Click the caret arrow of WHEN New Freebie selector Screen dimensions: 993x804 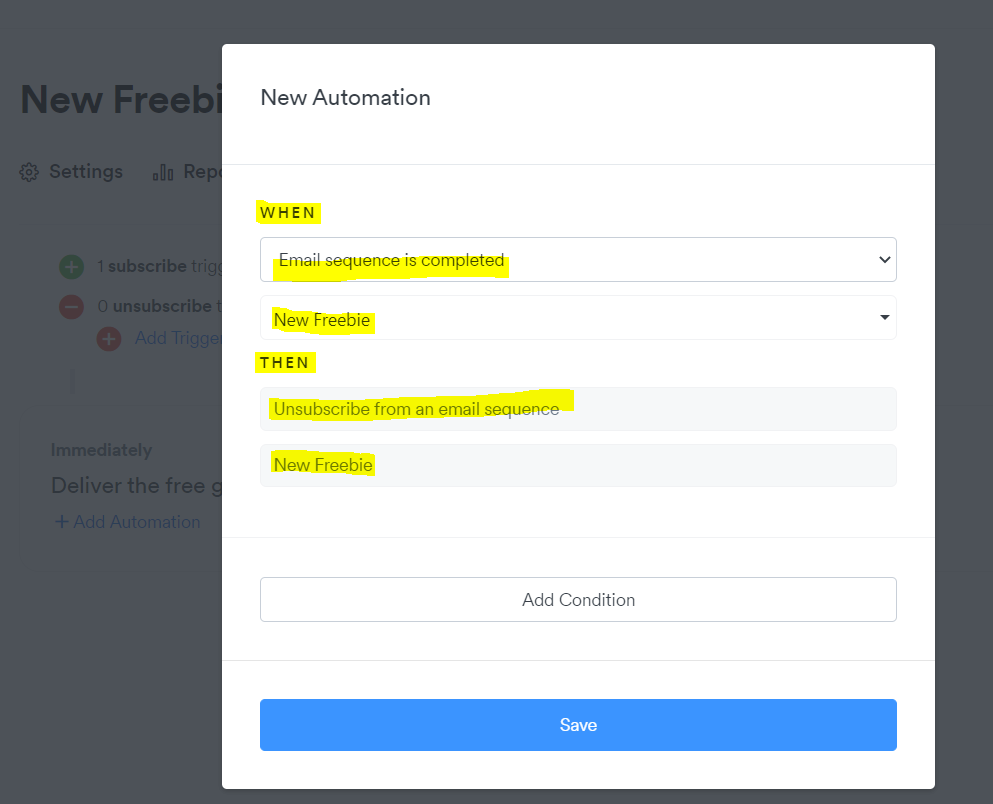[884, 318]
